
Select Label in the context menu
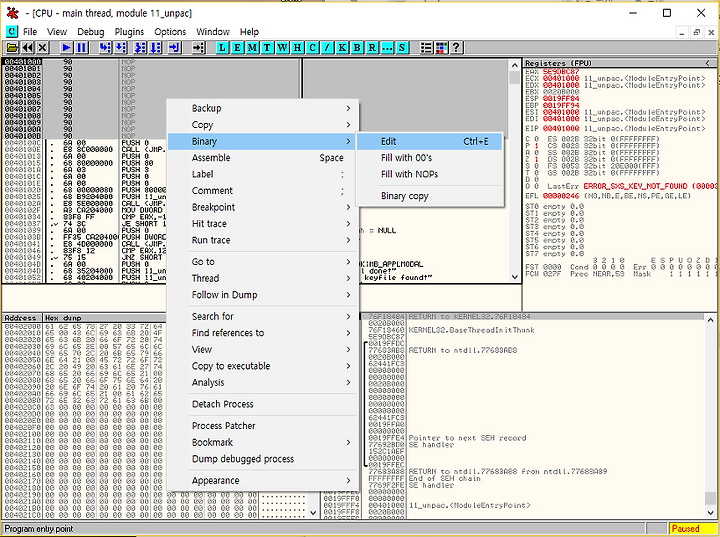[263, 175]
